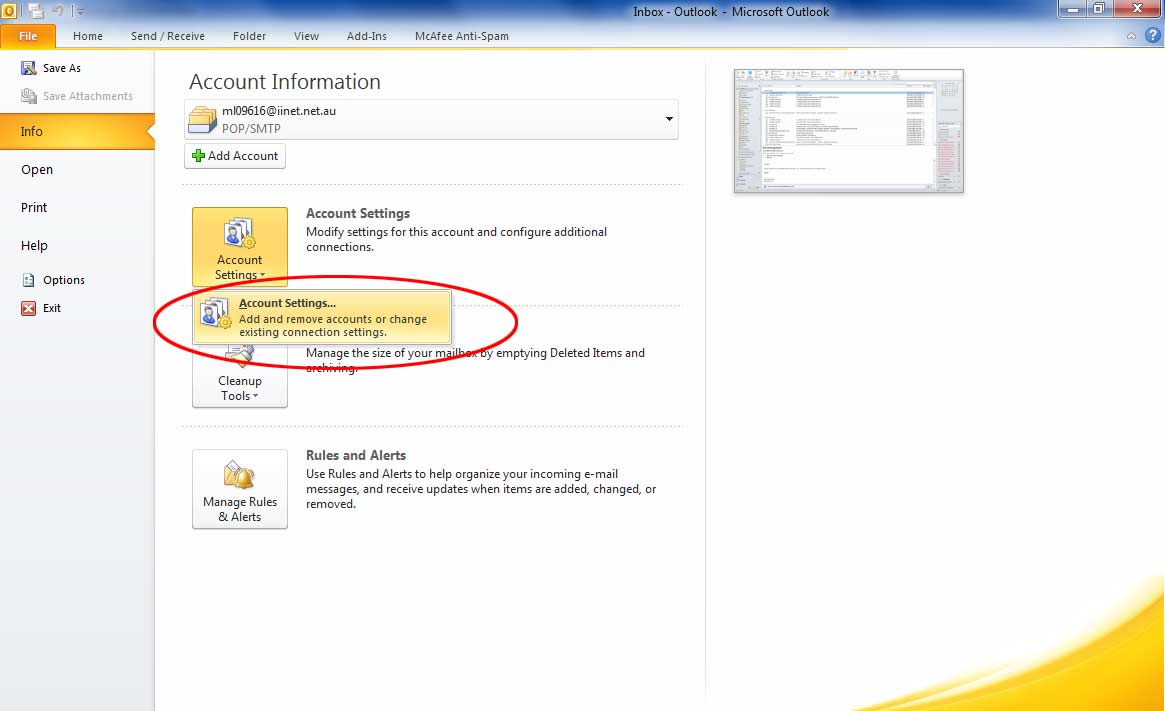
Task: Open Options from the sidebar
Action: 64,280
